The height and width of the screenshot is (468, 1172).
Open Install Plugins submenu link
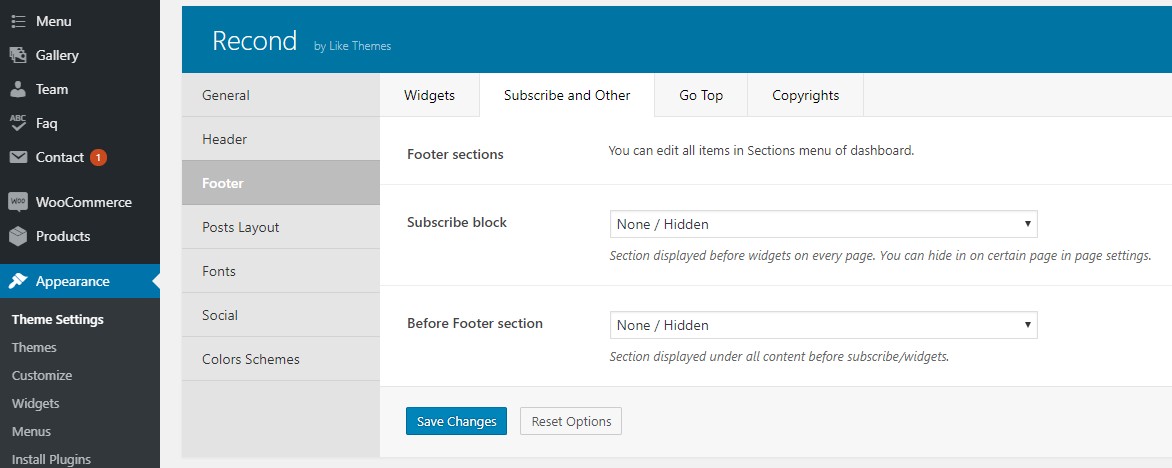click(52, 459)
